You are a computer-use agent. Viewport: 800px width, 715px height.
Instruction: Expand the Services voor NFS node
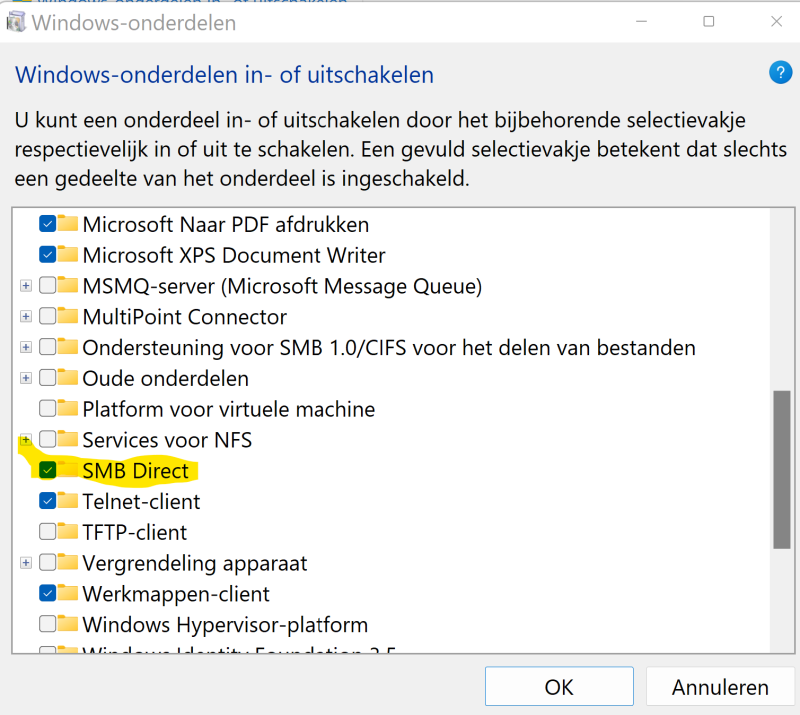(x=26, y=440)
